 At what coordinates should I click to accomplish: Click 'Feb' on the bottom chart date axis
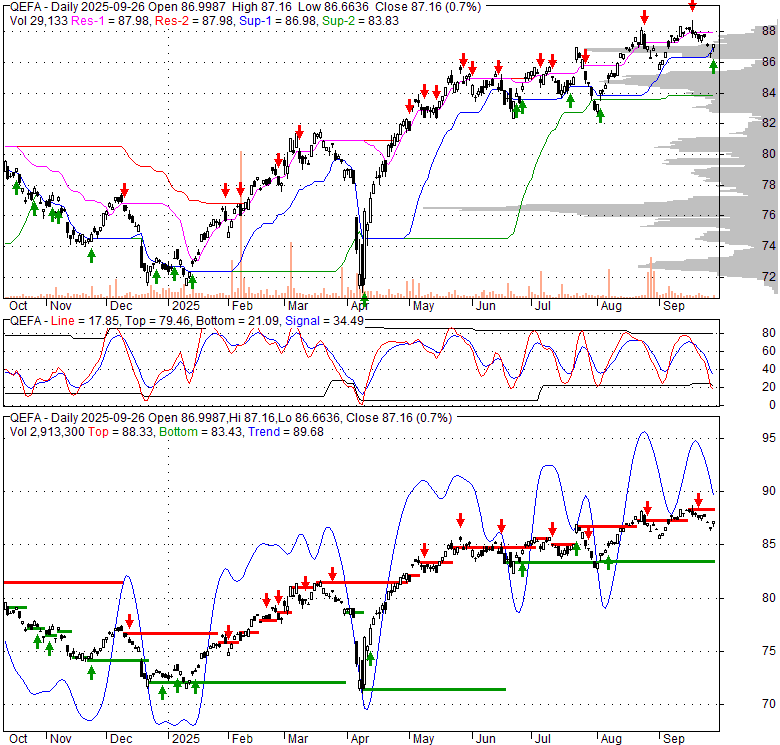pos(242,739)
